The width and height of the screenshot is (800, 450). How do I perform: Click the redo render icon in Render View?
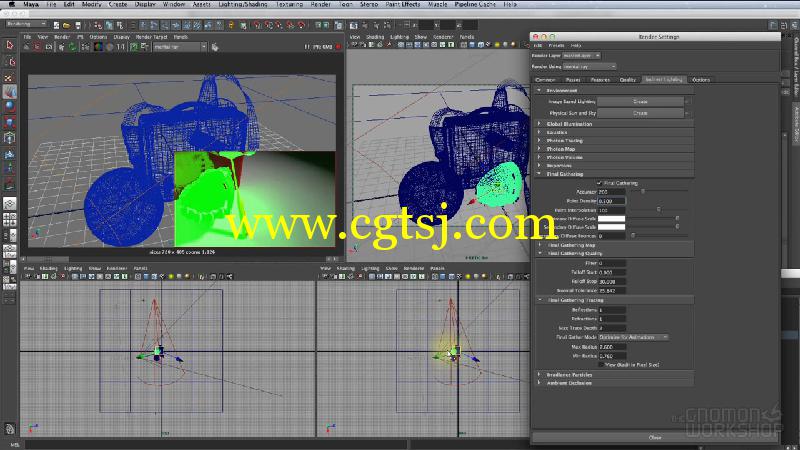27,47
